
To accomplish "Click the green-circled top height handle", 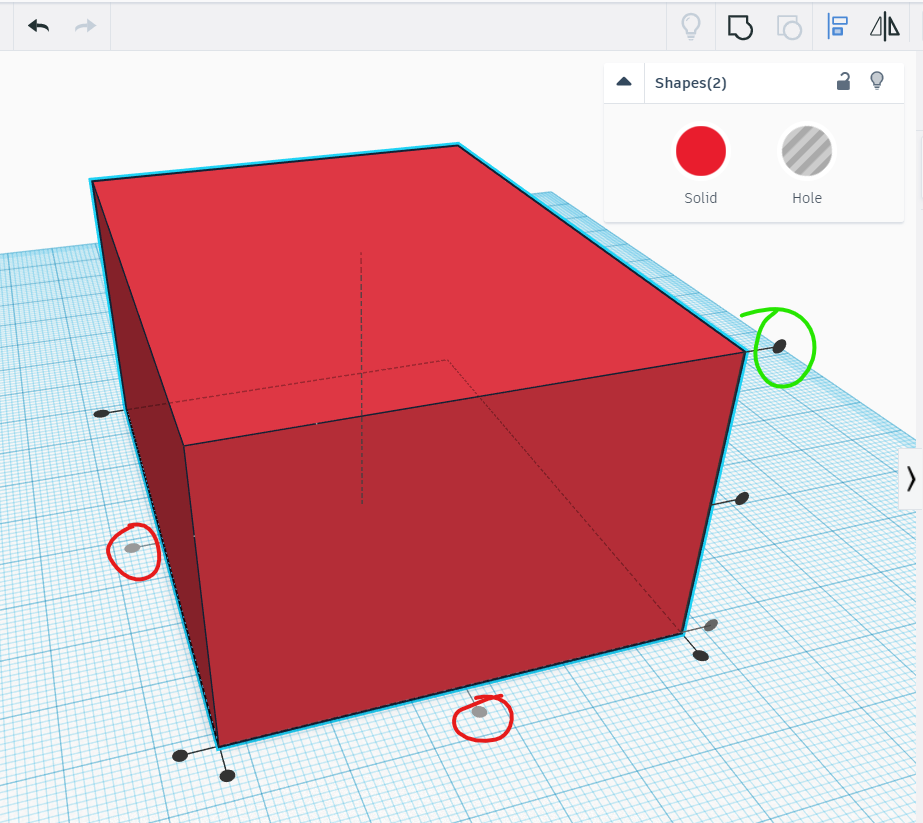I will pyautogui.click(x=779, y=347).
